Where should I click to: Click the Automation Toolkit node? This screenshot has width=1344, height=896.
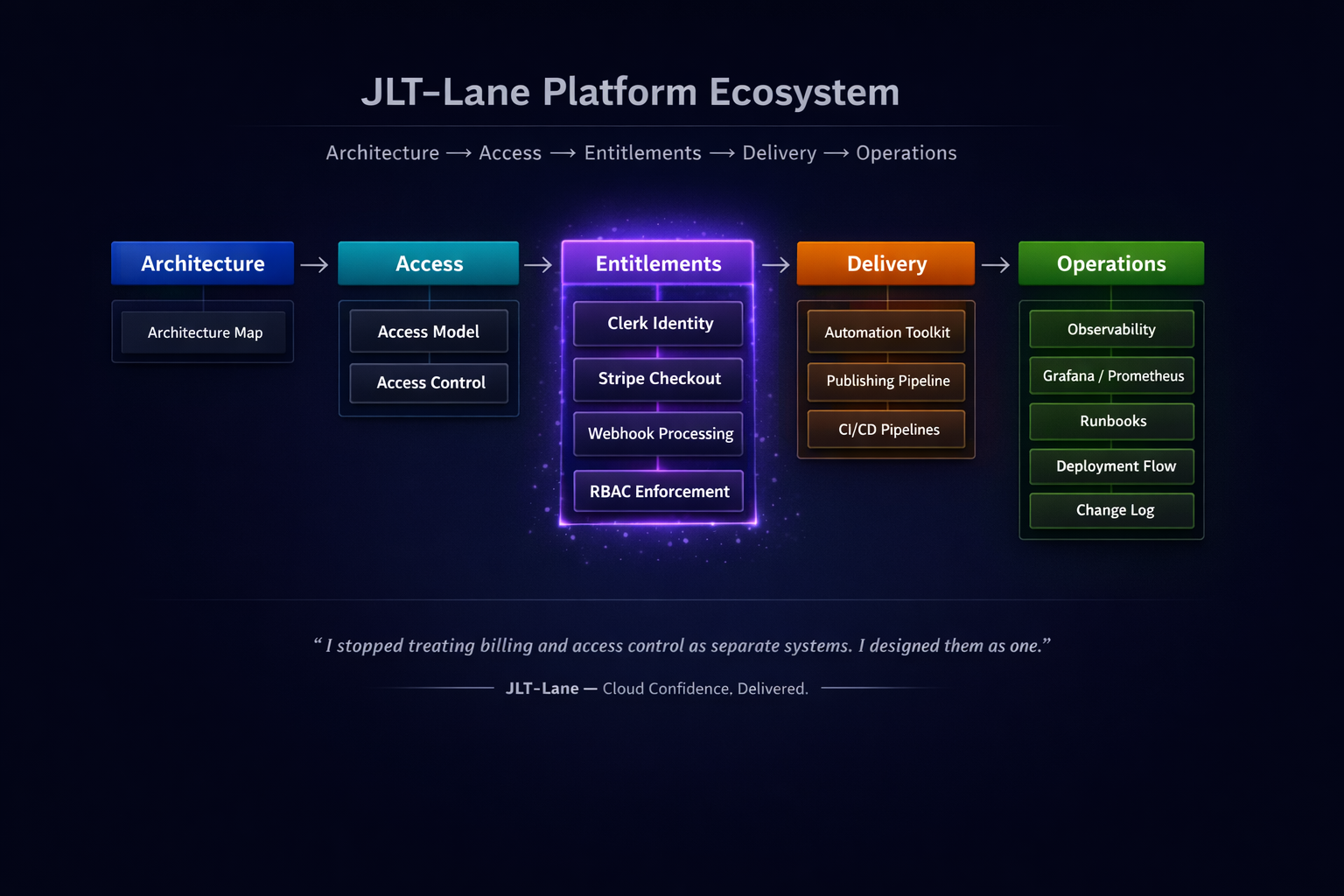[x=885, y=332]
